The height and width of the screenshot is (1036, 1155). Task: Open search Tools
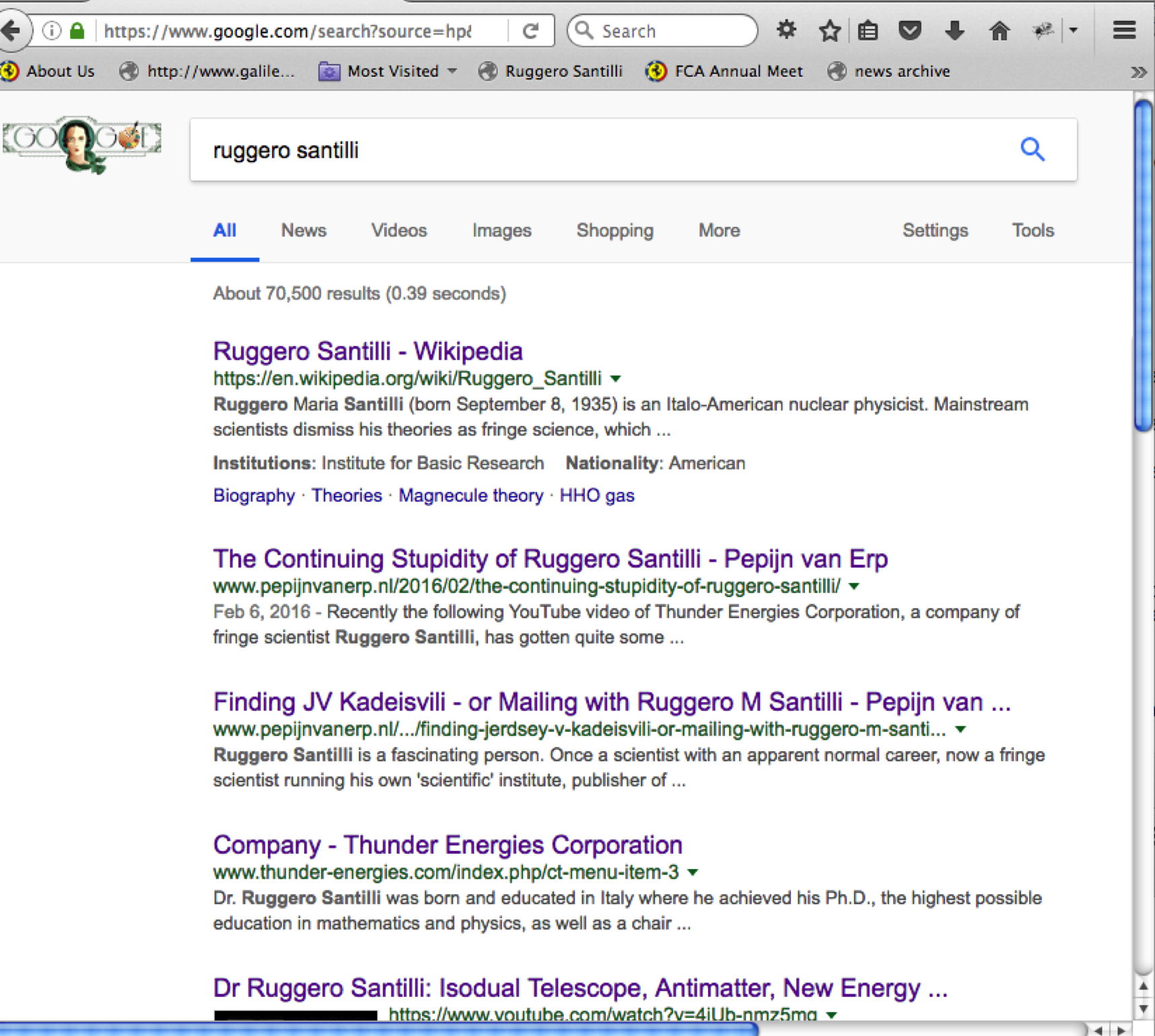1032,231
